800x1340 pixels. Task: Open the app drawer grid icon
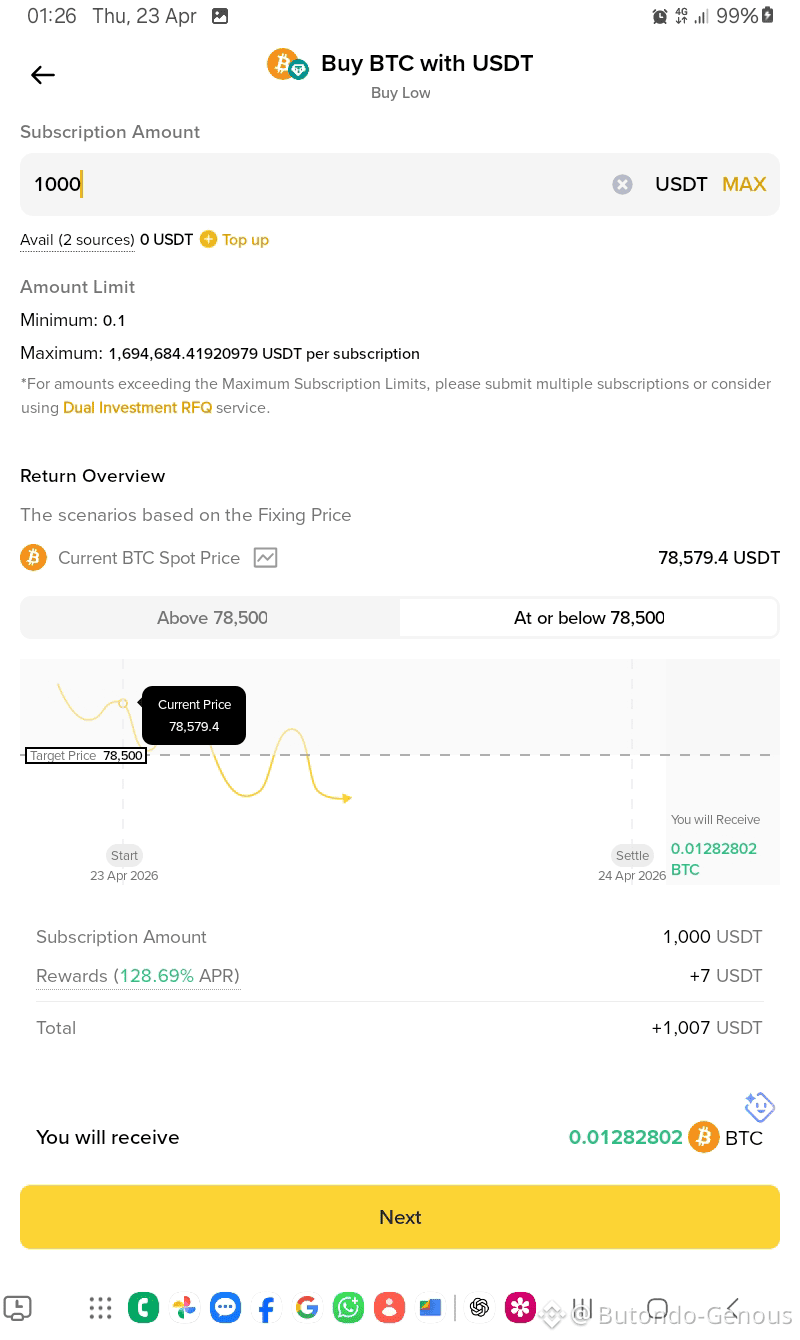[100, 1307]
